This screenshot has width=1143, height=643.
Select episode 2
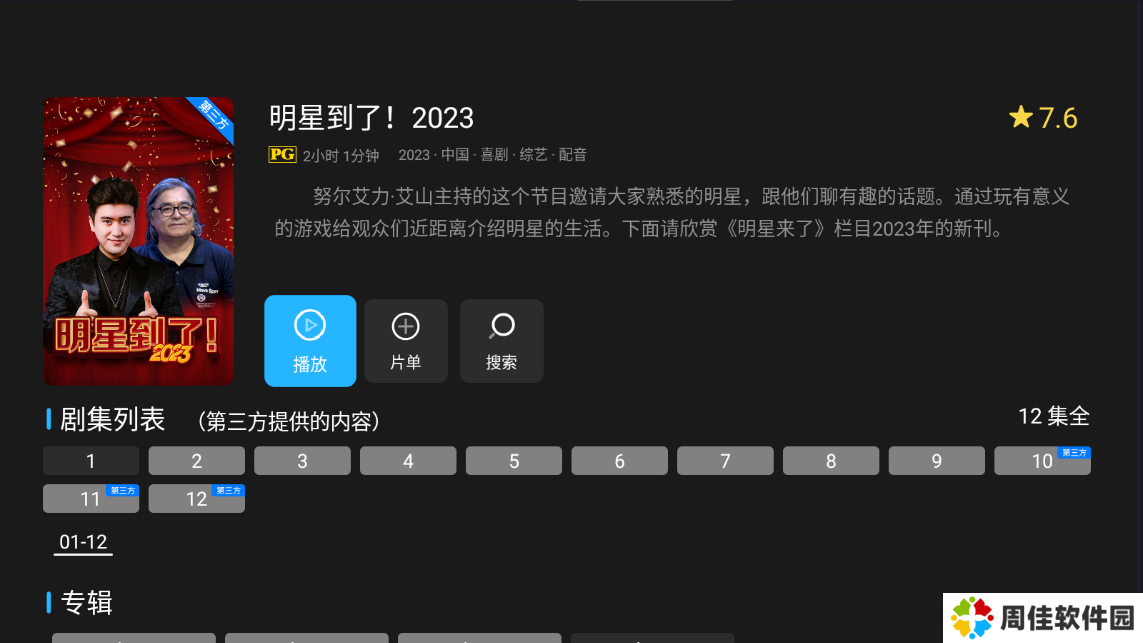197,461
